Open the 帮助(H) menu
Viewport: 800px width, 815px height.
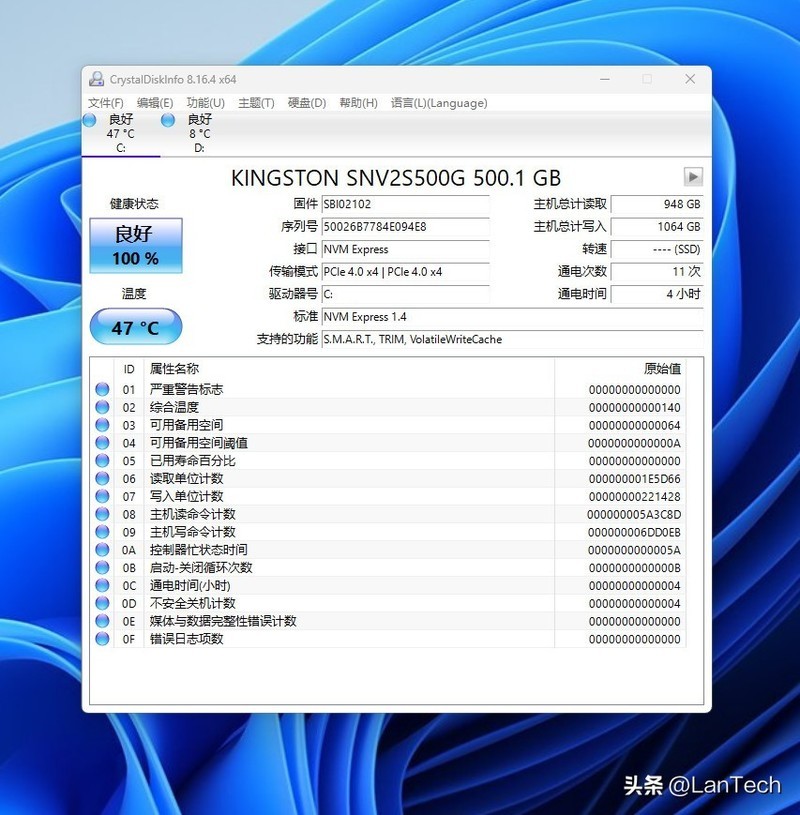(358, 102)
